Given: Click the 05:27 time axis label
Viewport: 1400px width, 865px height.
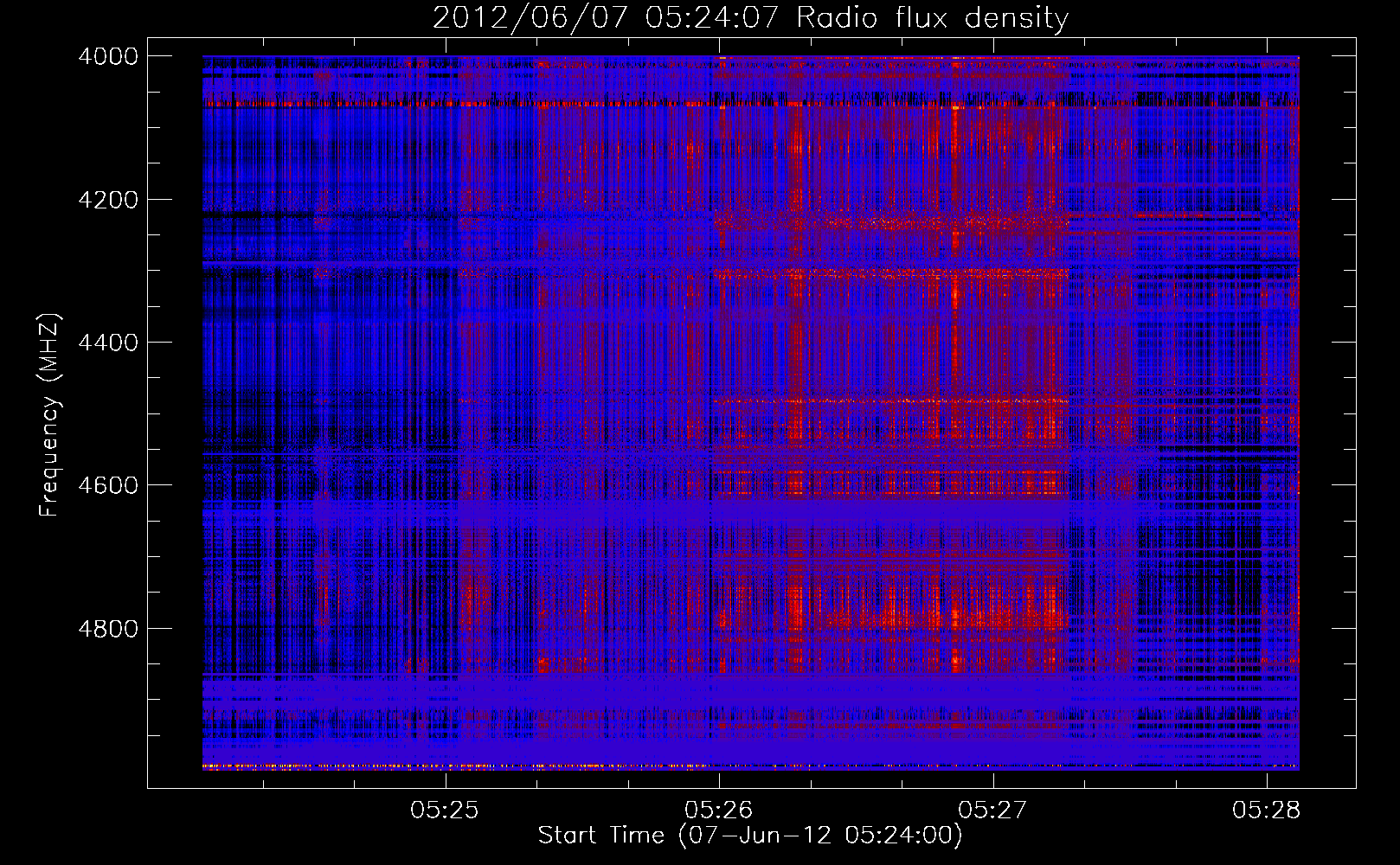Looking at the screenshot, I should point(992,811).
